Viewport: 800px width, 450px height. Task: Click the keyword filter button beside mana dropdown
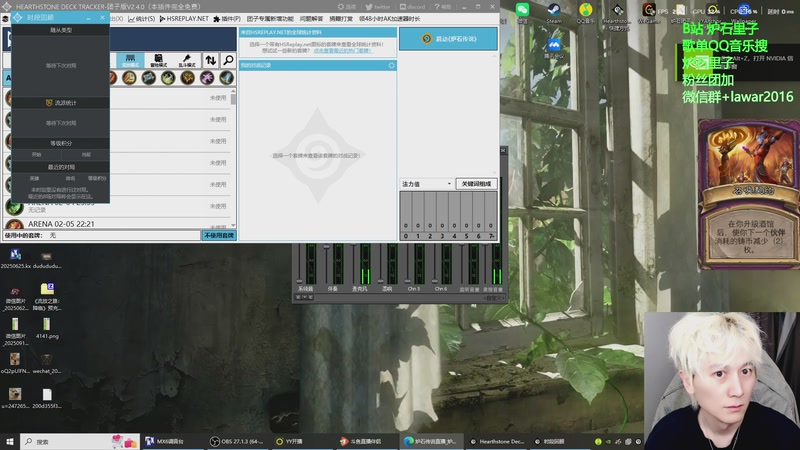(476, 184)
